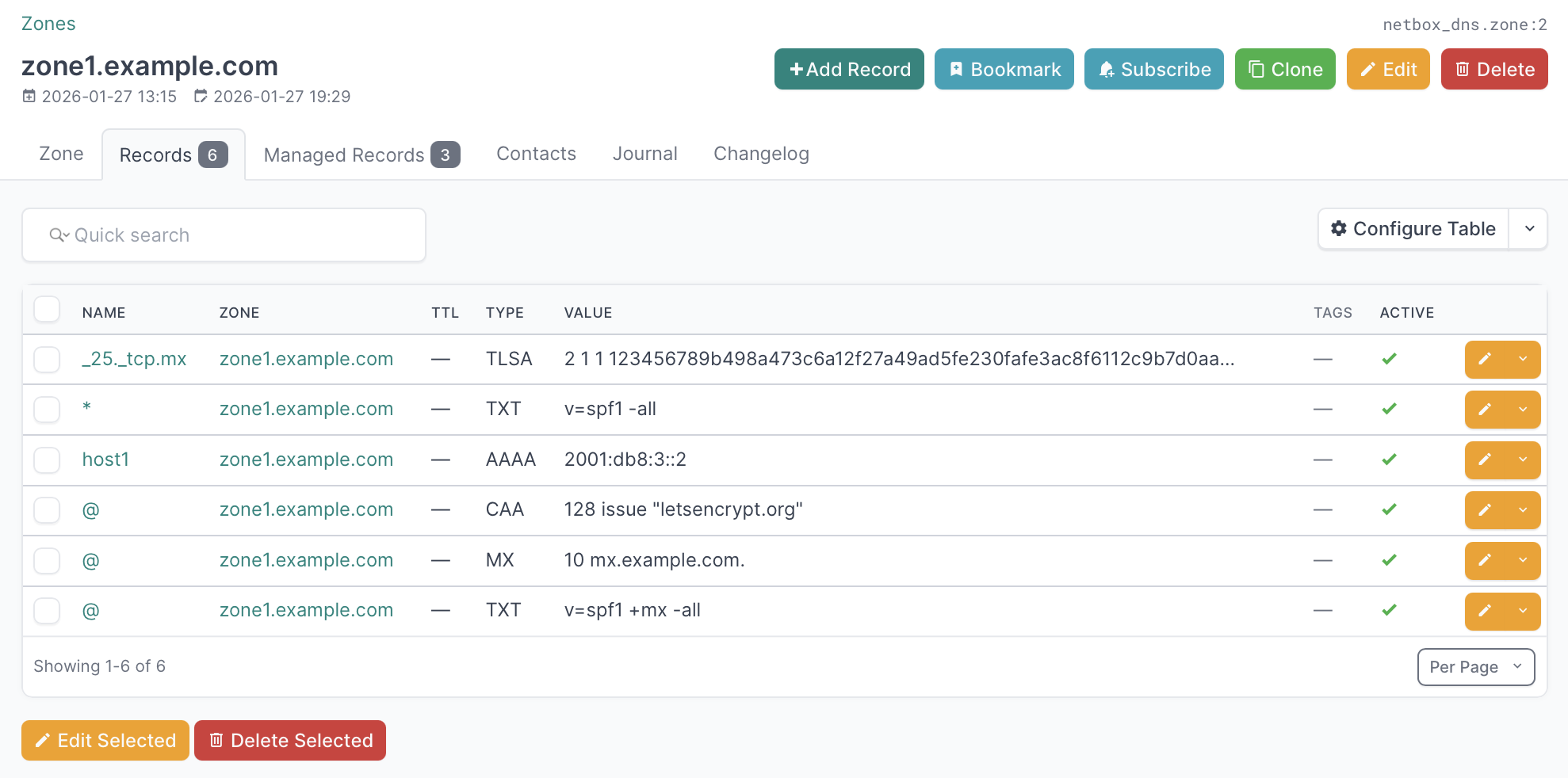Click the Add Record button

point(849,70)
